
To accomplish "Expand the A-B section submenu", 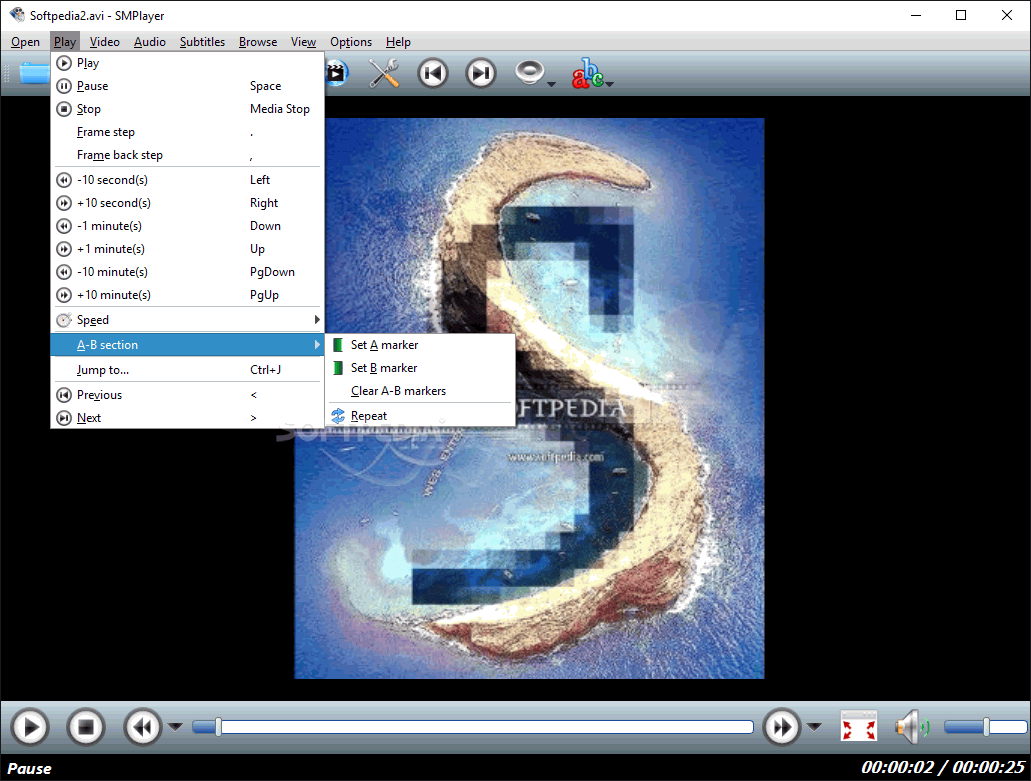I will [x=187, y=344].
